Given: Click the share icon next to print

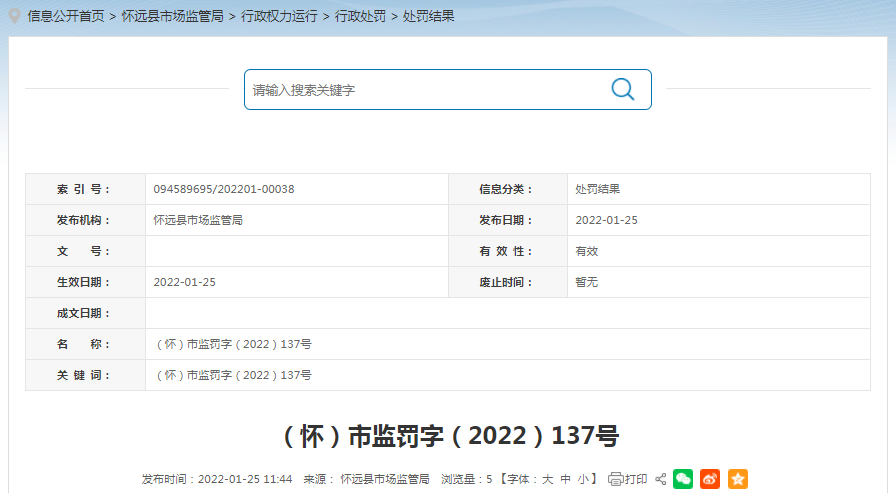Looking at the screenshot, I should click(x=661, y=479).
